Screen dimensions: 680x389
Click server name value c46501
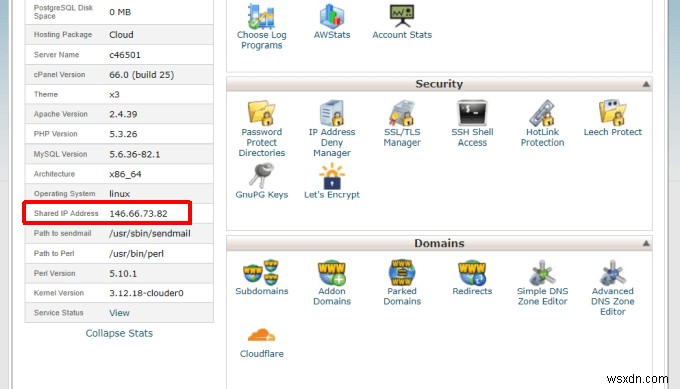pos(125,55)
